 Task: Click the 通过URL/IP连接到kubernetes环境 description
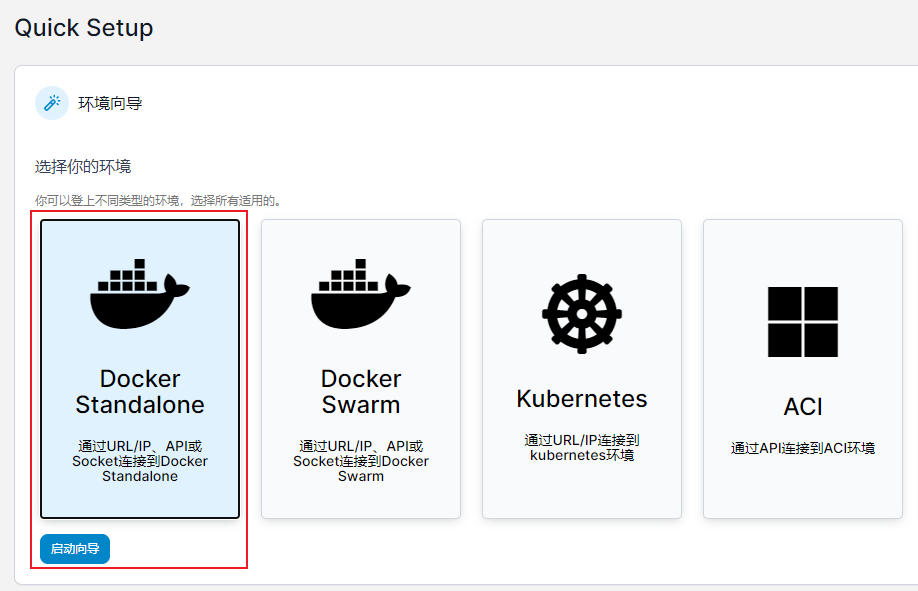click(582, 447)
